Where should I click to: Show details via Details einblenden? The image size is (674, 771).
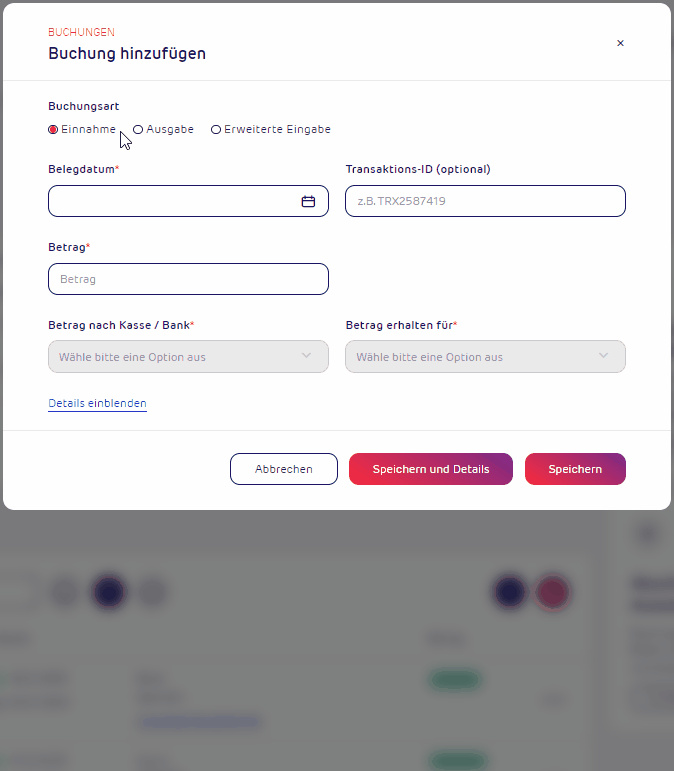click(x=97, y=403)
